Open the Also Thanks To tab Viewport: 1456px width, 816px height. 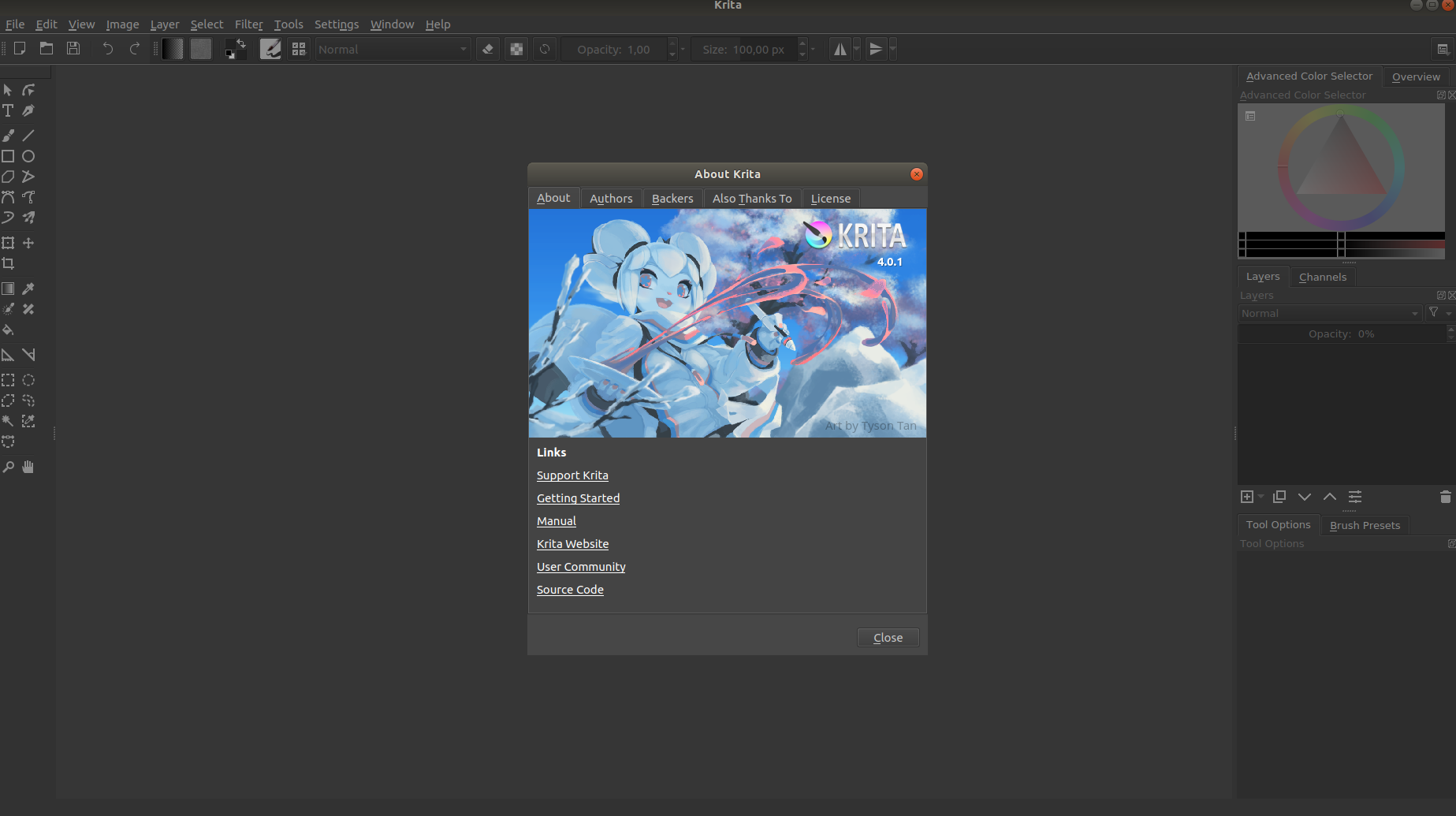[x=752, y=199]
